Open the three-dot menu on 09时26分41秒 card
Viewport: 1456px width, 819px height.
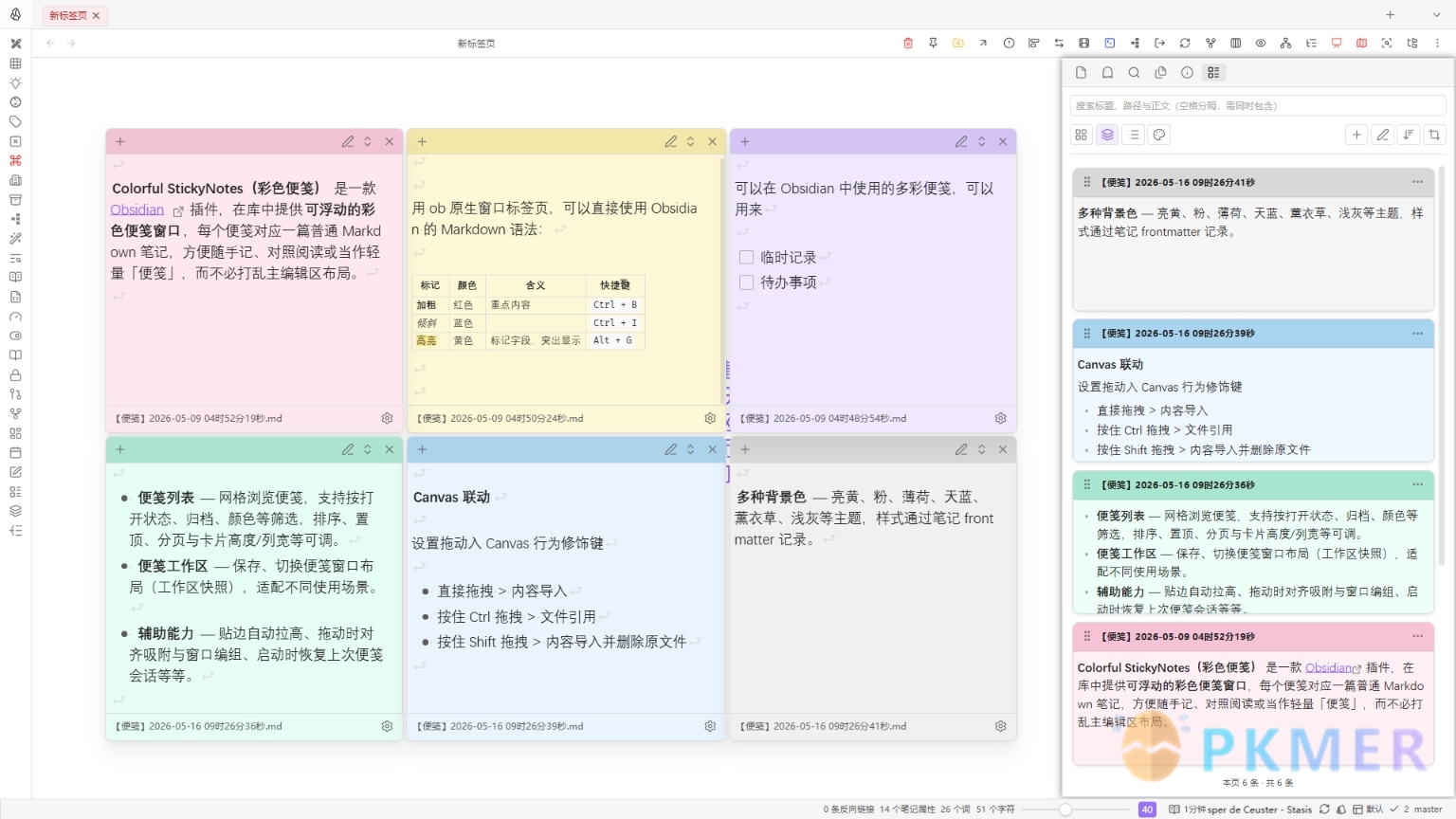[x=1417, y=182]
